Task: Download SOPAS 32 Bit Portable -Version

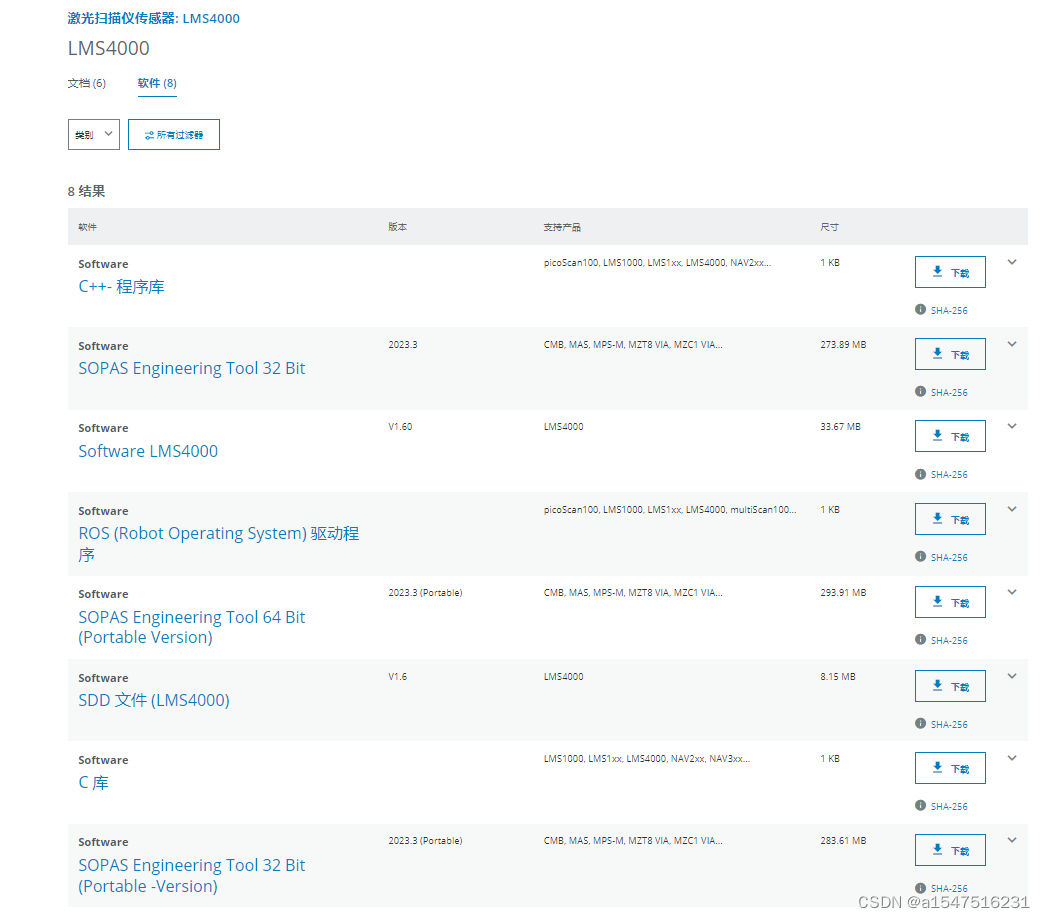Action: point(950,850)
